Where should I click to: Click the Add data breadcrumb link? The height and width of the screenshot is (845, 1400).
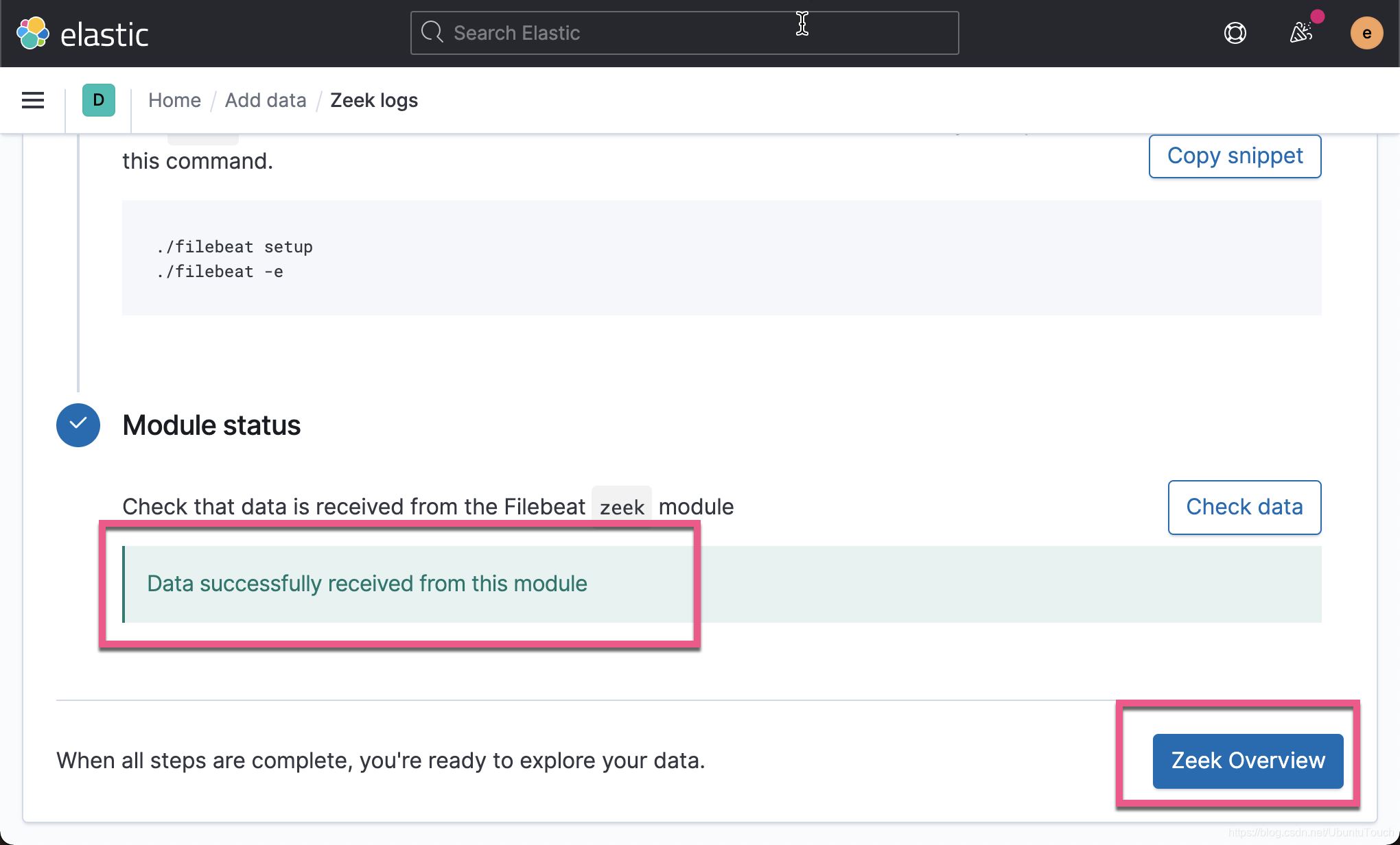[x=265, y=100]
